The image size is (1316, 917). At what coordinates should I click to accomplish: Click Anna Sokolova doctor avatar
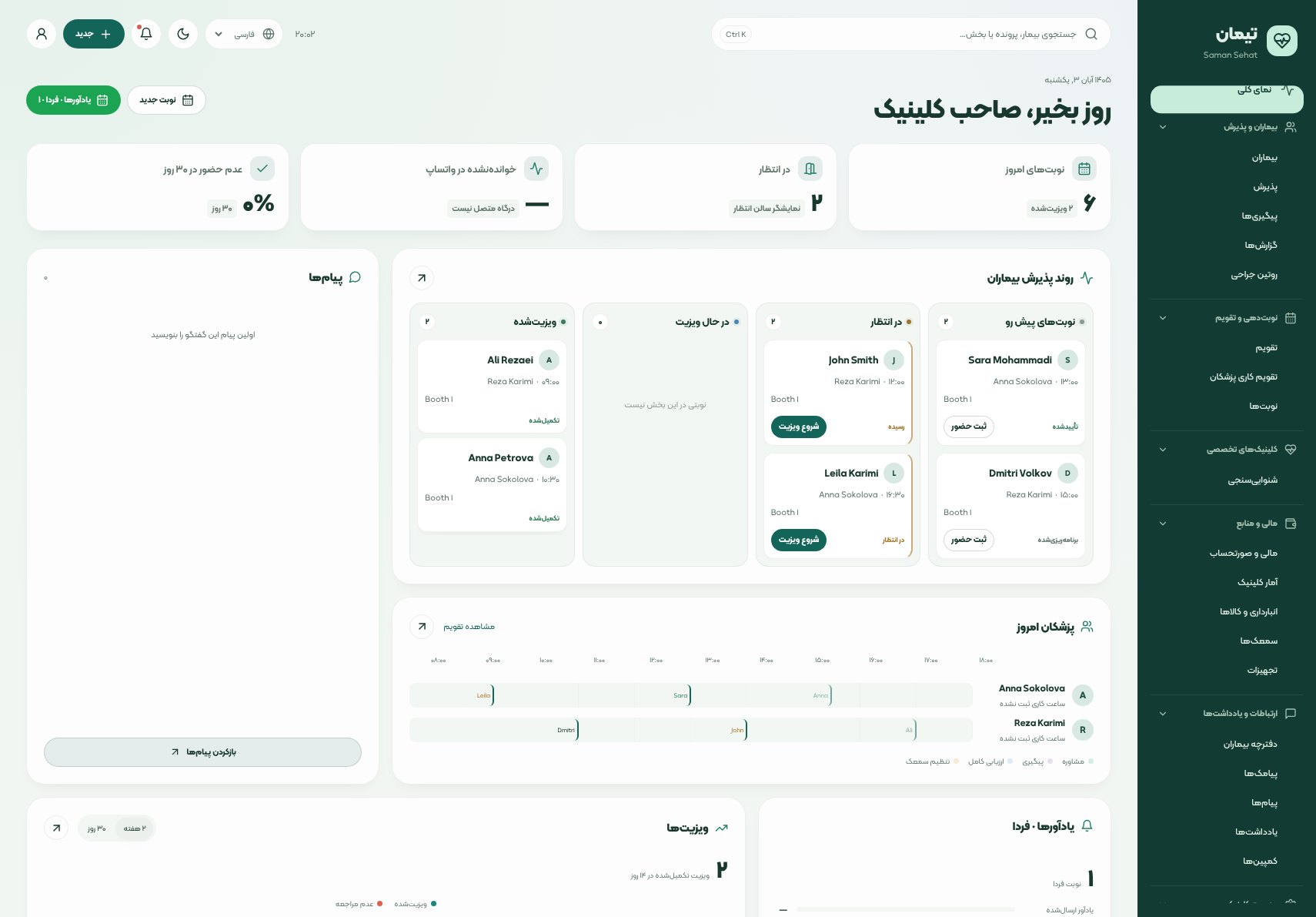pos(1083,695)
